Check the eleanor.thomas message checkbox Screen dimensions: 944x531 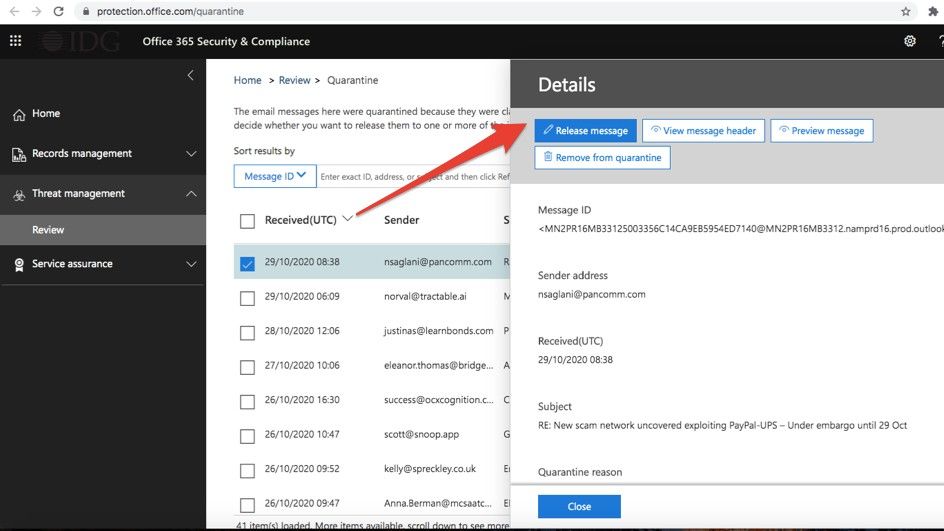pyautogui.click(x=247, y=367)
